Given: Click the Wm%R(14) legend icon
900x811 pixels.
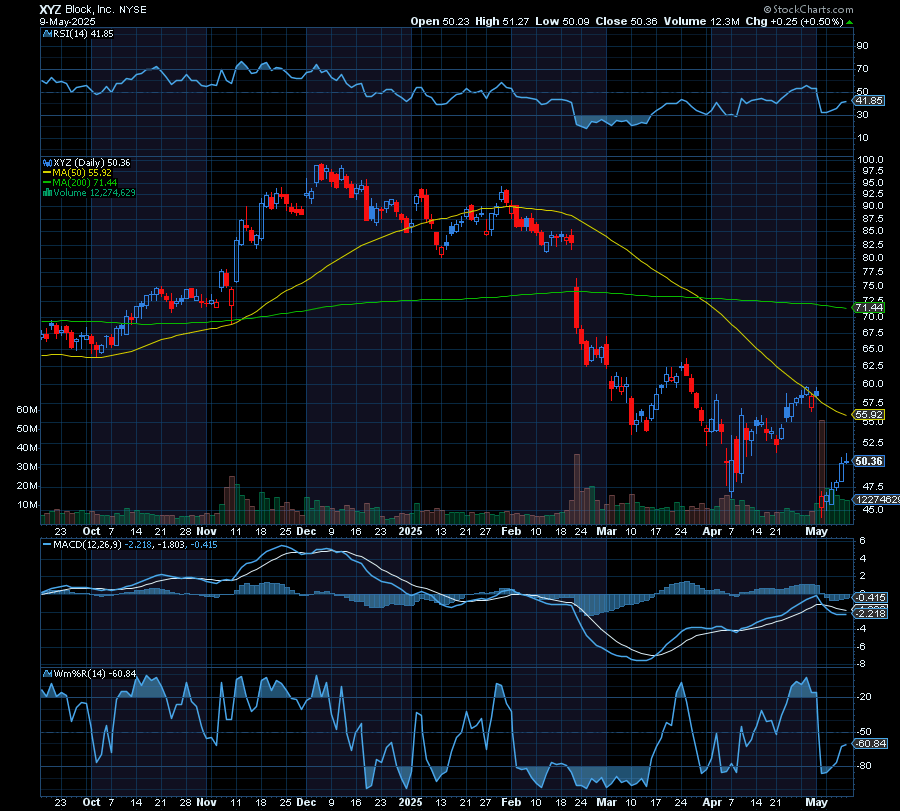Looking at the screenshot, I should [46, 672].
